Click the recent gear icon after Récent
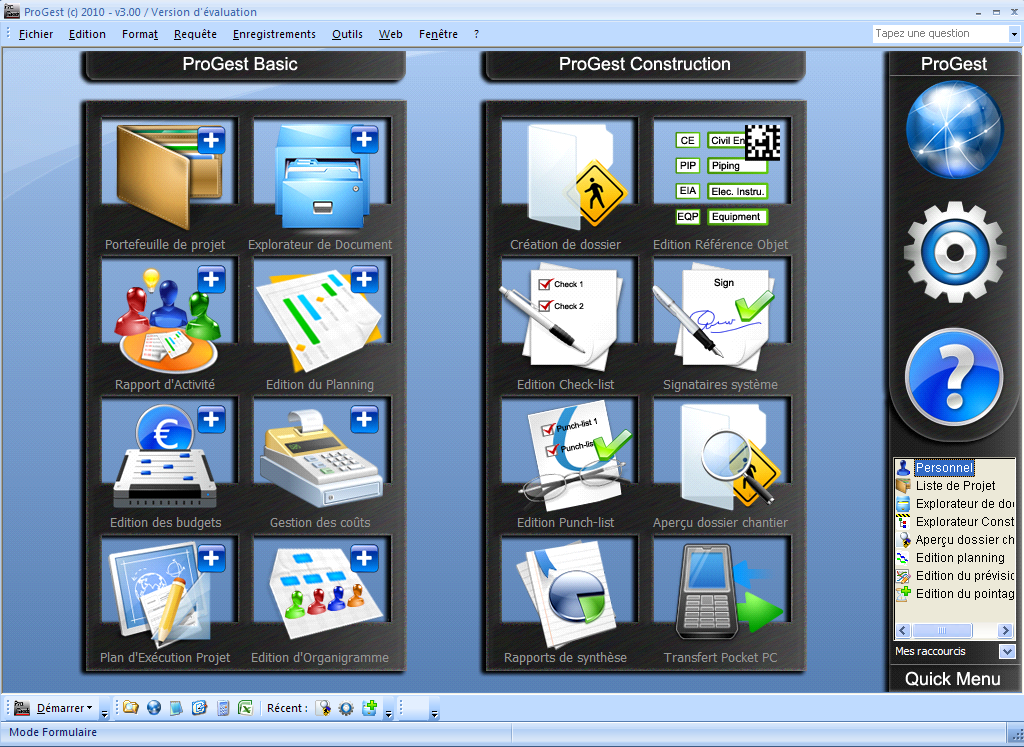 (346, 708)
